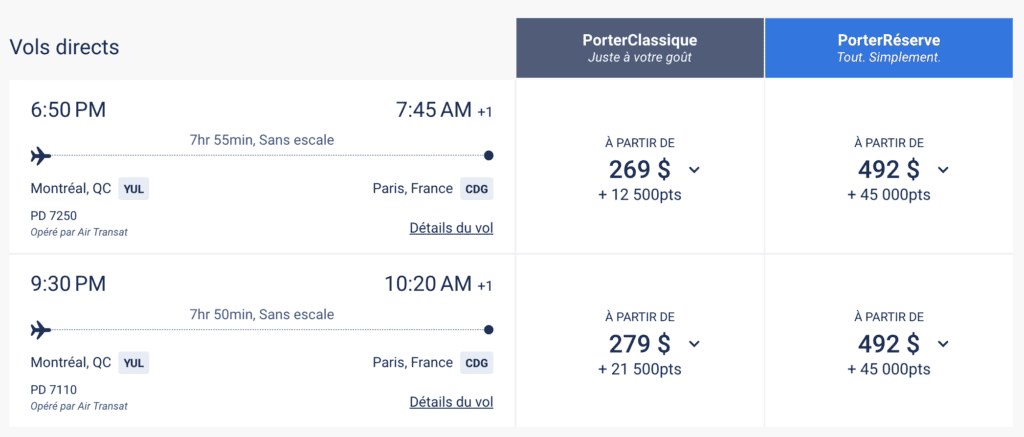This screenshot has width=1024, height=437.
Task: Click the + 12 500pts points price
Action: coord(640,195)
